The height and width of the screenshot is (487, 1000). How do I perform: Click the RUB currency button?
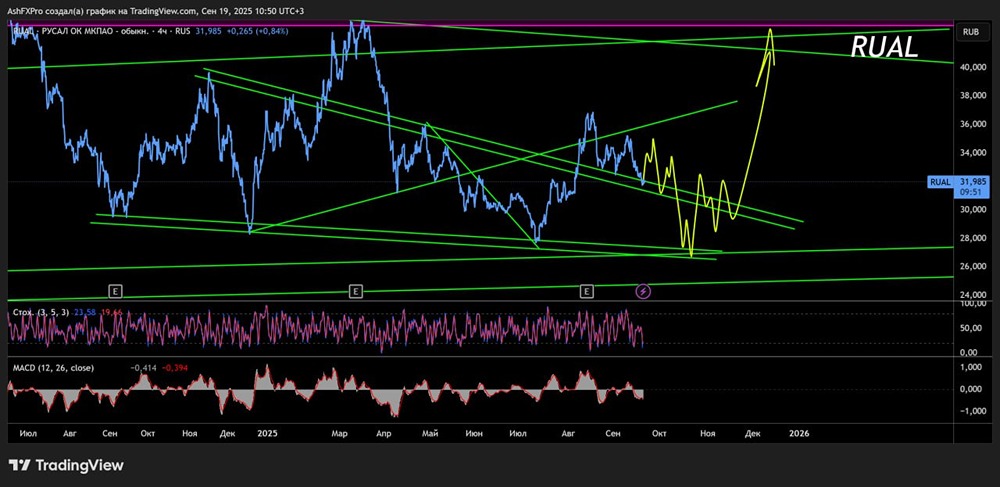(x=971, y=31)
